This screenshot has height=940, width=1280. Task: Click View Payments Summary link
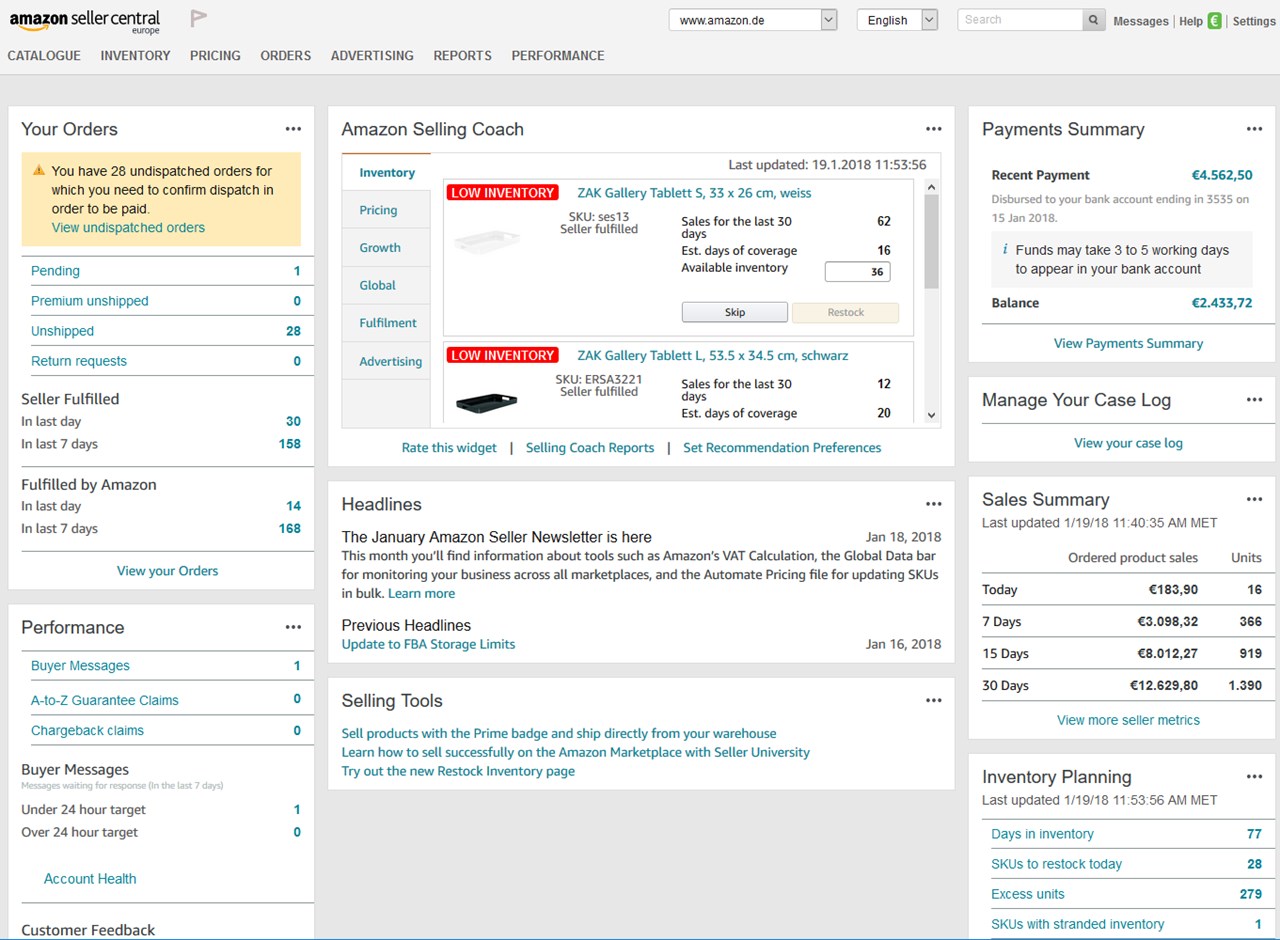point(1128,343)
